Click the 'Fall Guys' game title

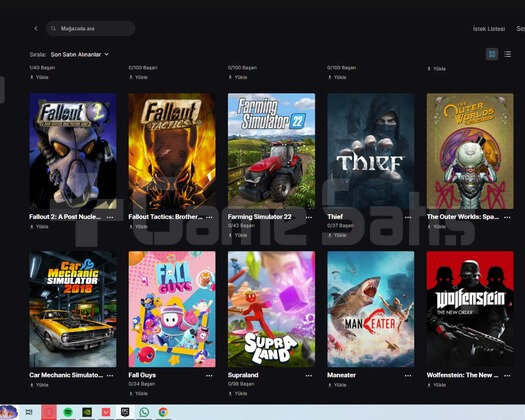(142, 375)
